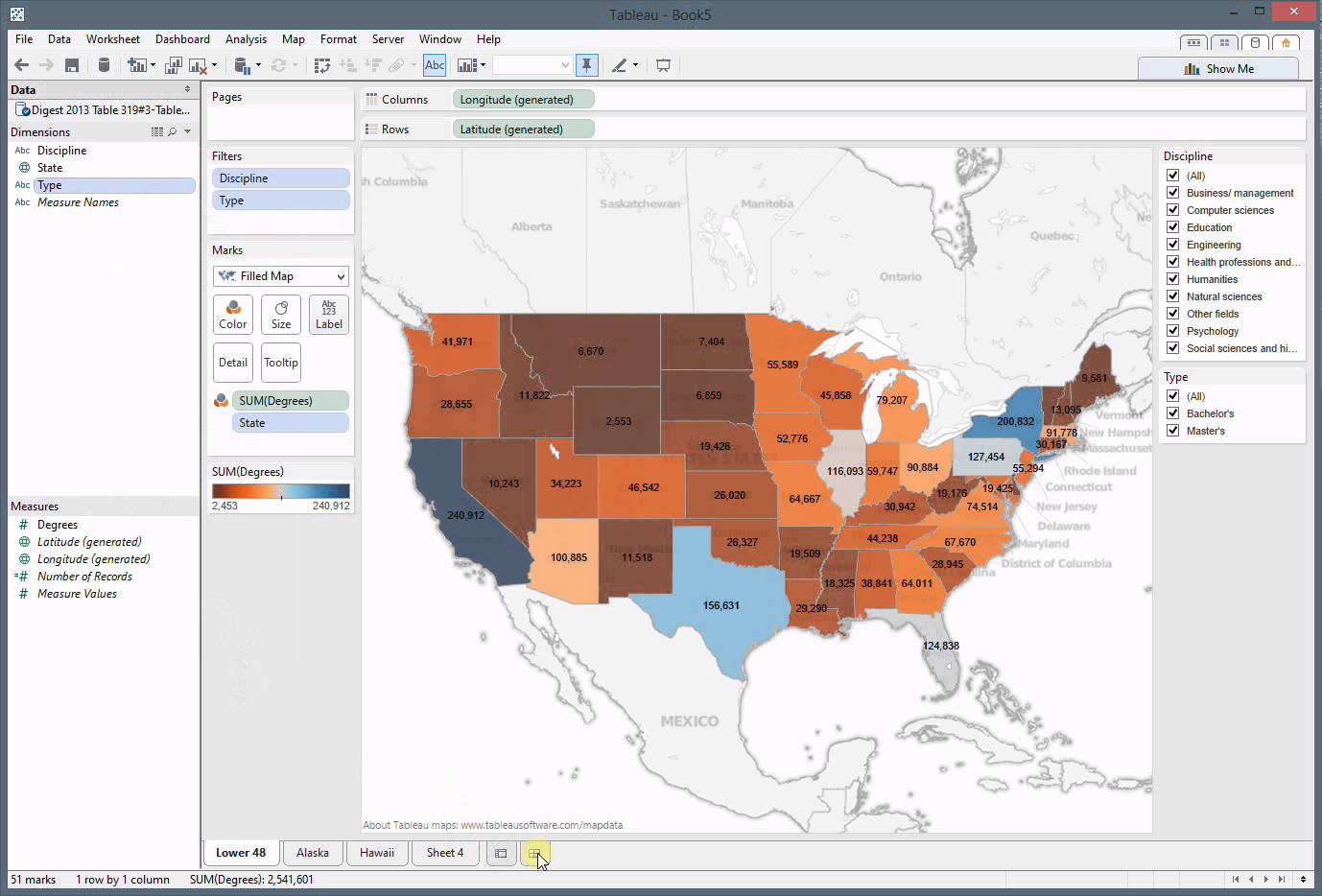Viewport: 1322px width, 896px height.
Task: Open the Dimensions pane dropdown arrow
Action: click(187, 131)
